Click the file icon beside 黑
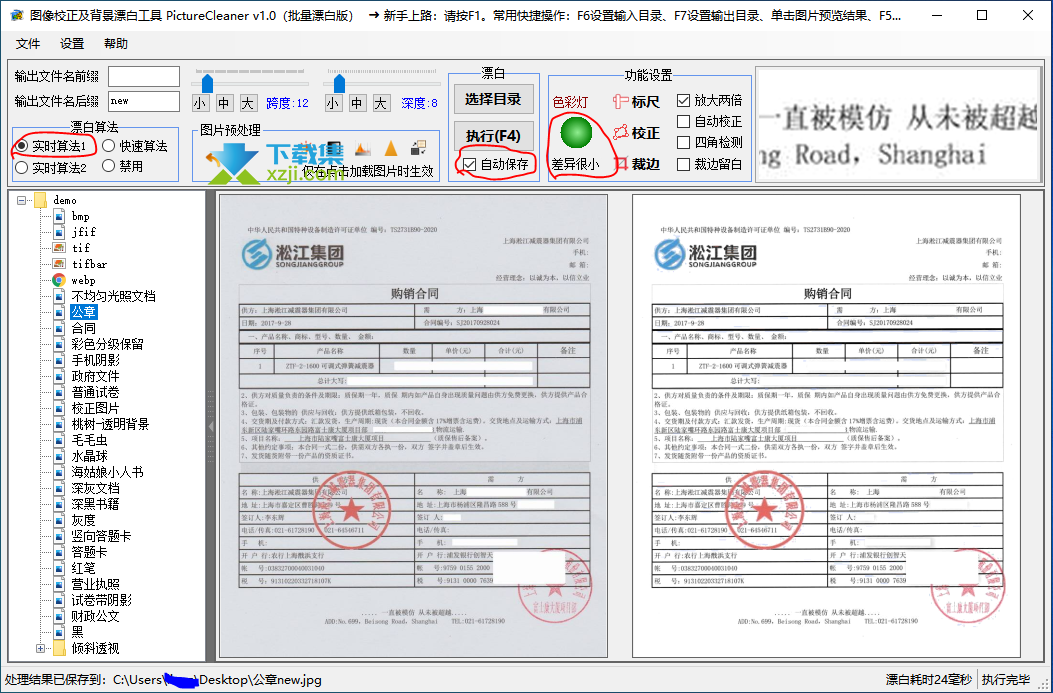The height and width of the screenshot is (693, 1053). click(x=59, y=633)
